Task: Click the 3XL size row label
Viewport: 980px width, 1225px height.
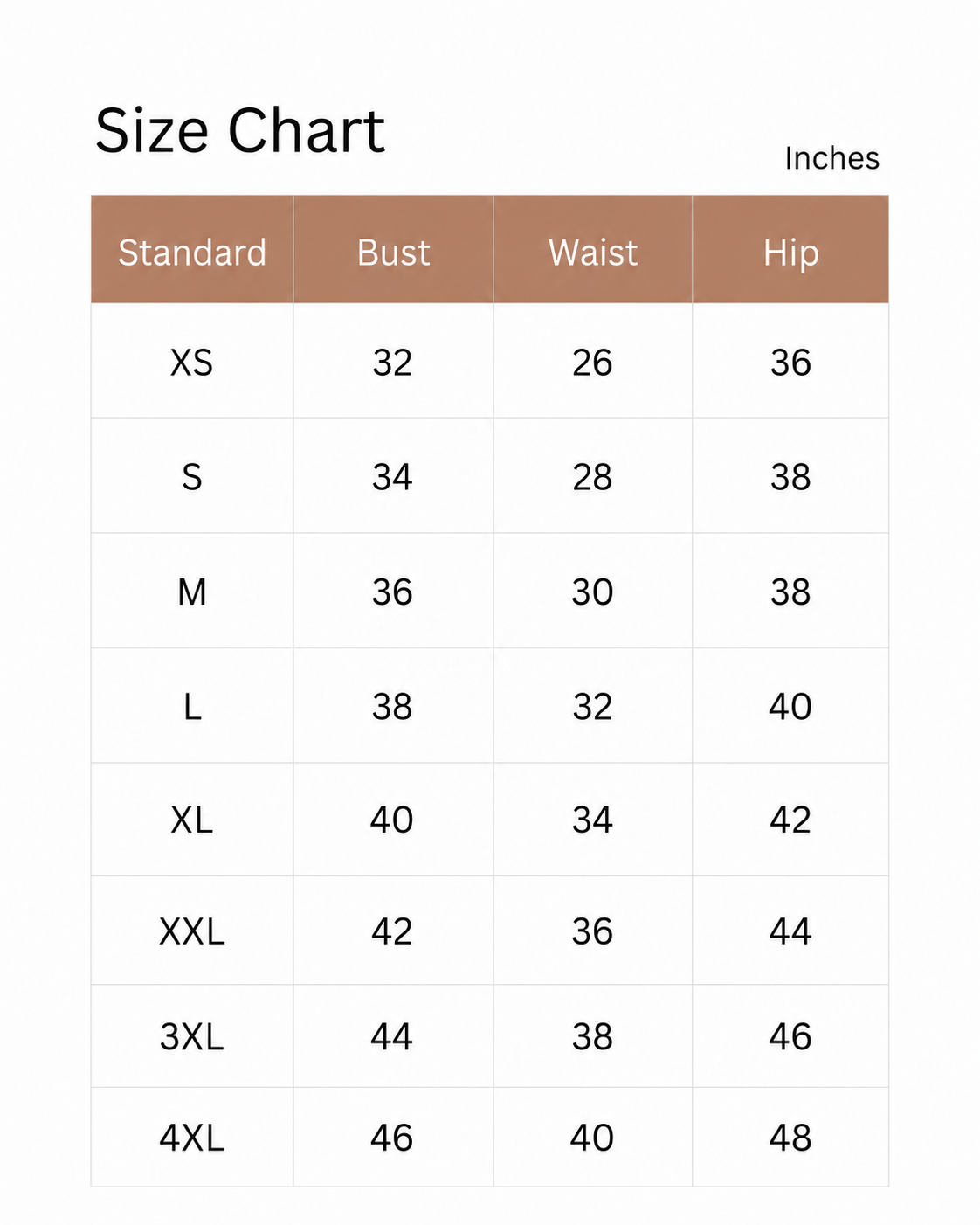Action: (192, 1037)
